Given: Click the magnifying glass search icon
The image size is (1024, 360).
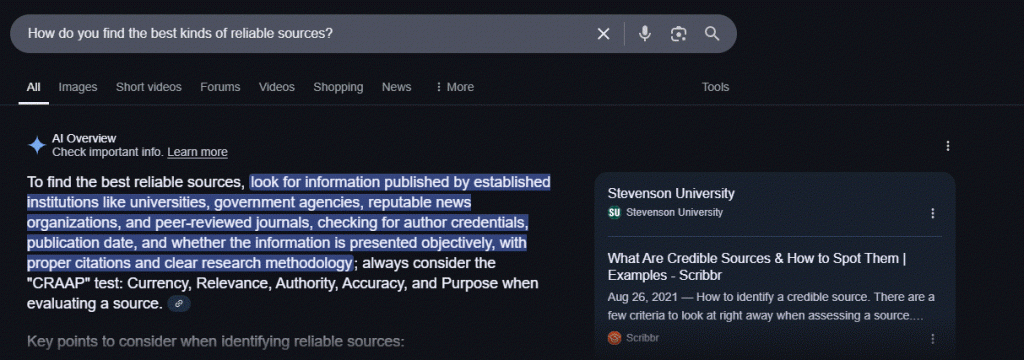Looking at the screenshot, I should (712, 34).
